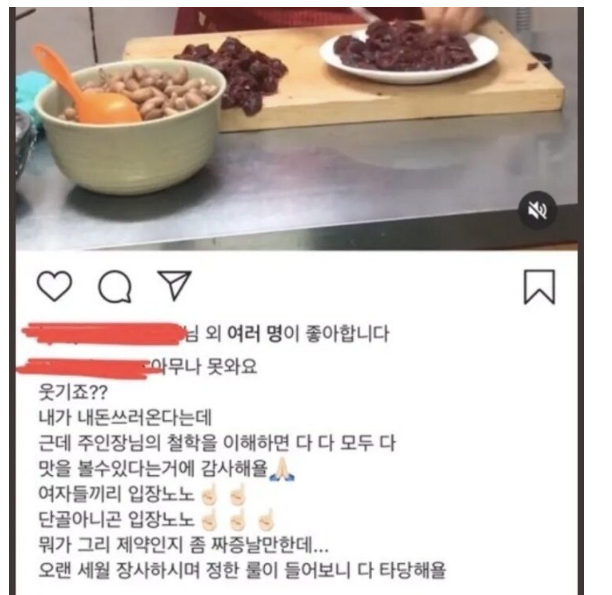Click first pointing emoji after 여자들끼리 입장노노
Screen dimensions: 612x595
[209, 495]
